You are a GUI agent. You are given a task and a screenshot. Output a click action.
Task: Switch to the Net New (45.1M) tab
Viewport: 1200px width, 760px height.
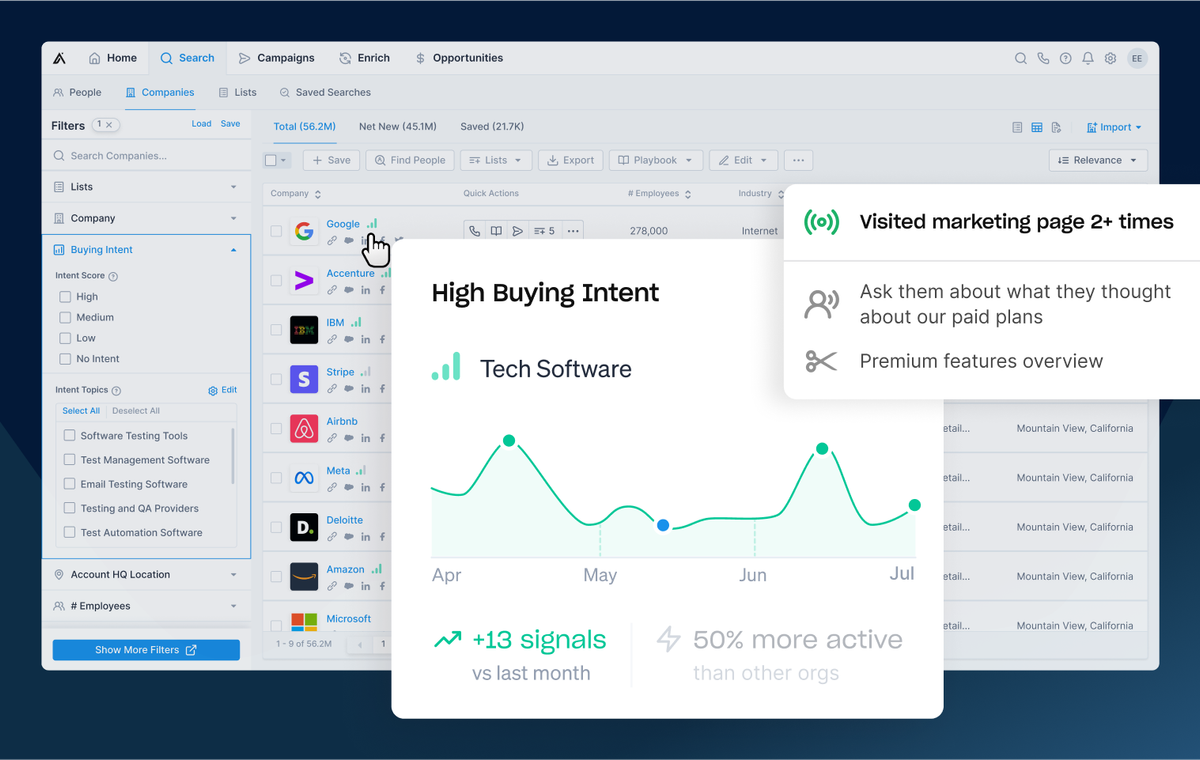398,127
